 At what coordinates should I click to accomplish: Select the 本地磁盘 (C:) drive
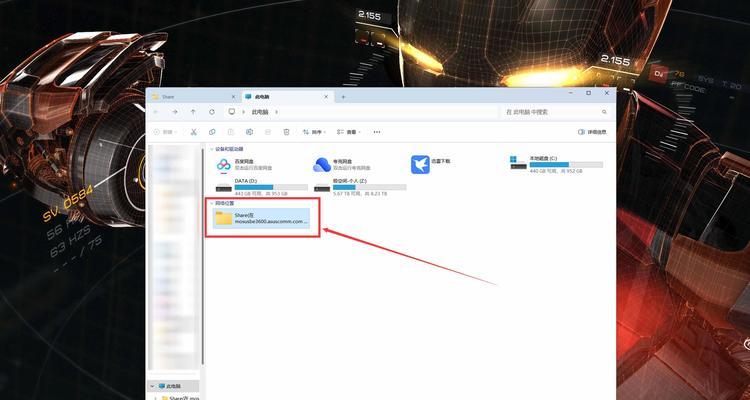click(x=556, y=163)
